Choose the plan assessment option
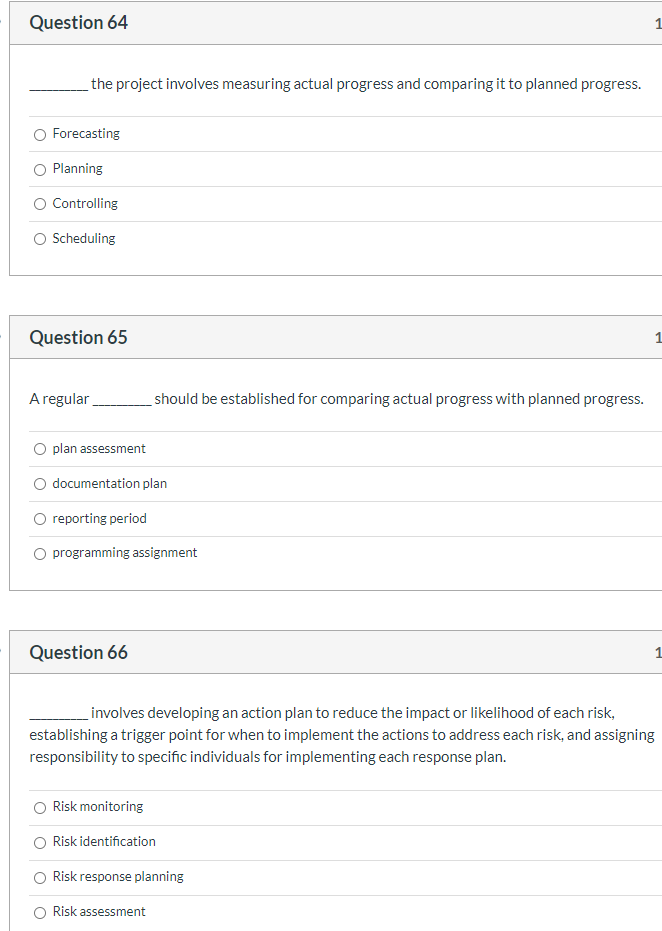The height and width of the screenshot is (931, 662). point(39,449)
